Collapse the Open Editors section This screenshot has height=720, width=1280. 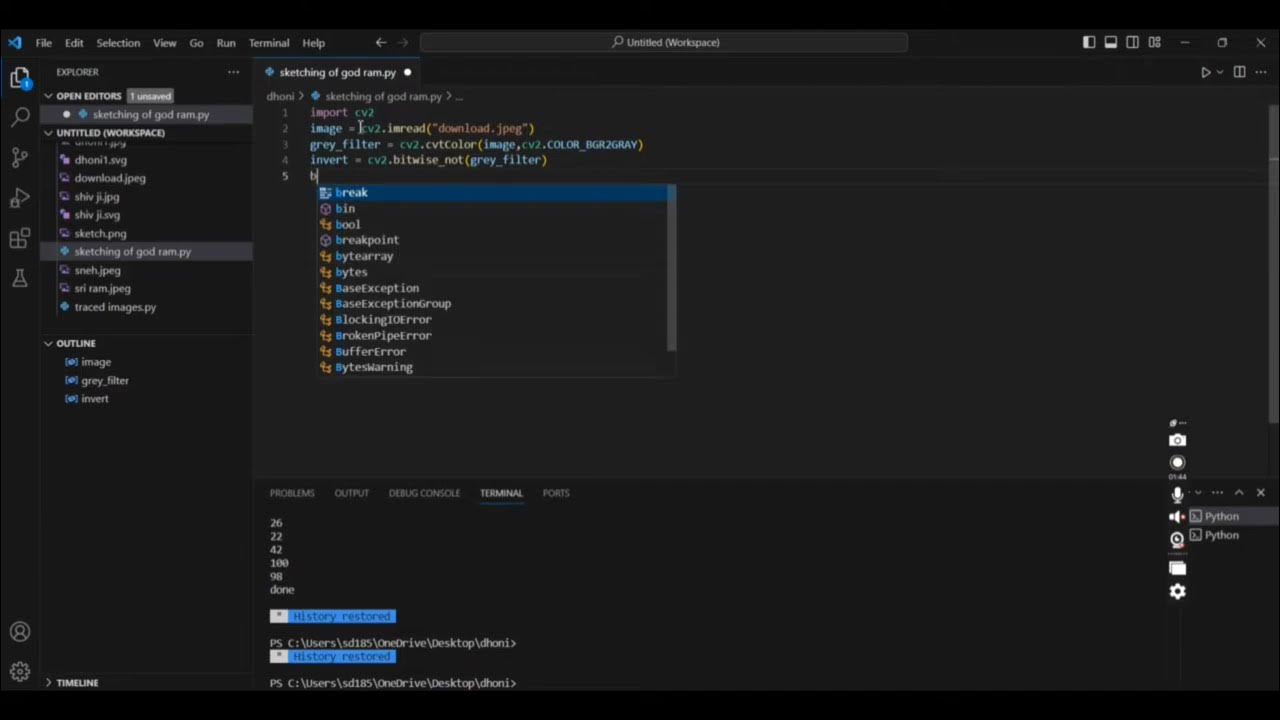(x=90, y=96)
